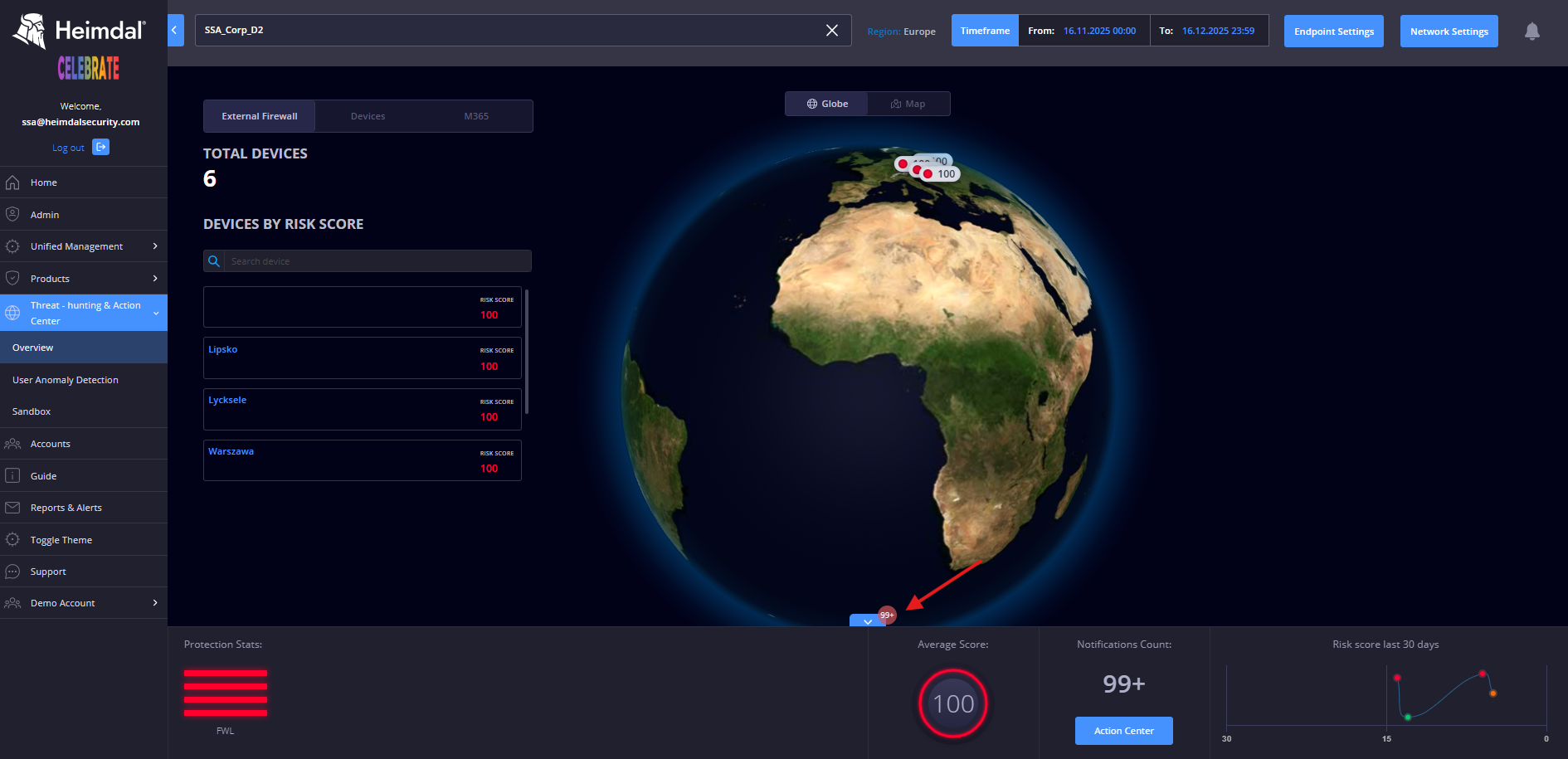1568x759 pixels.
Task: Click the red FWL protection stats bars
Action: pyautogui.click(x=226, y=693)
